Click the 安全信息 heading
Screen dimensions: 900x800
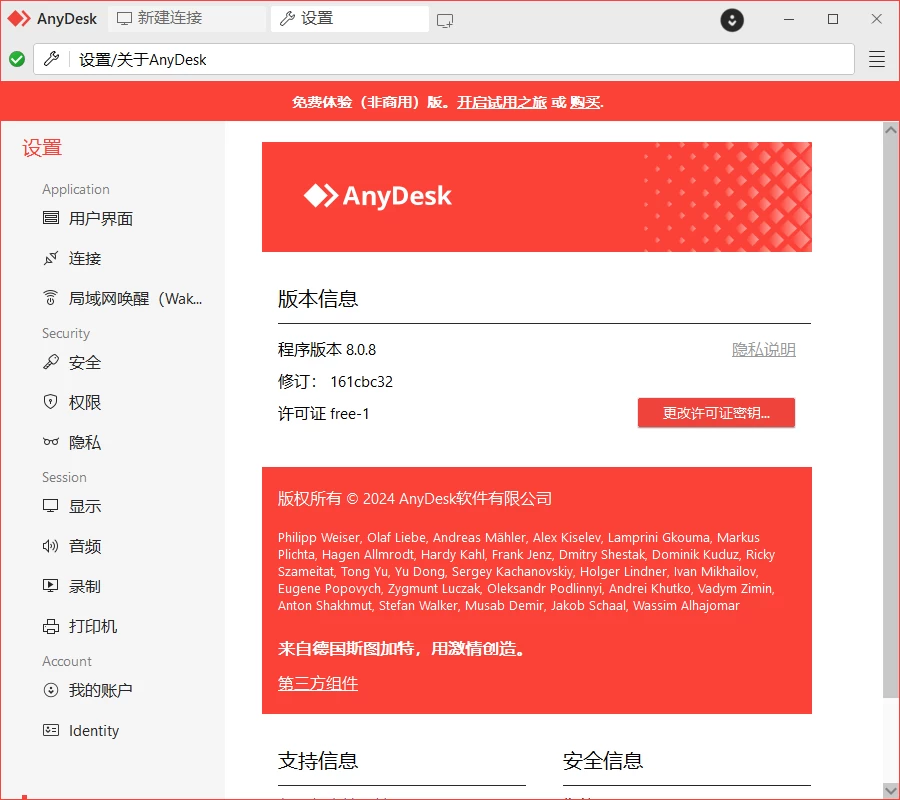(603, 761)
